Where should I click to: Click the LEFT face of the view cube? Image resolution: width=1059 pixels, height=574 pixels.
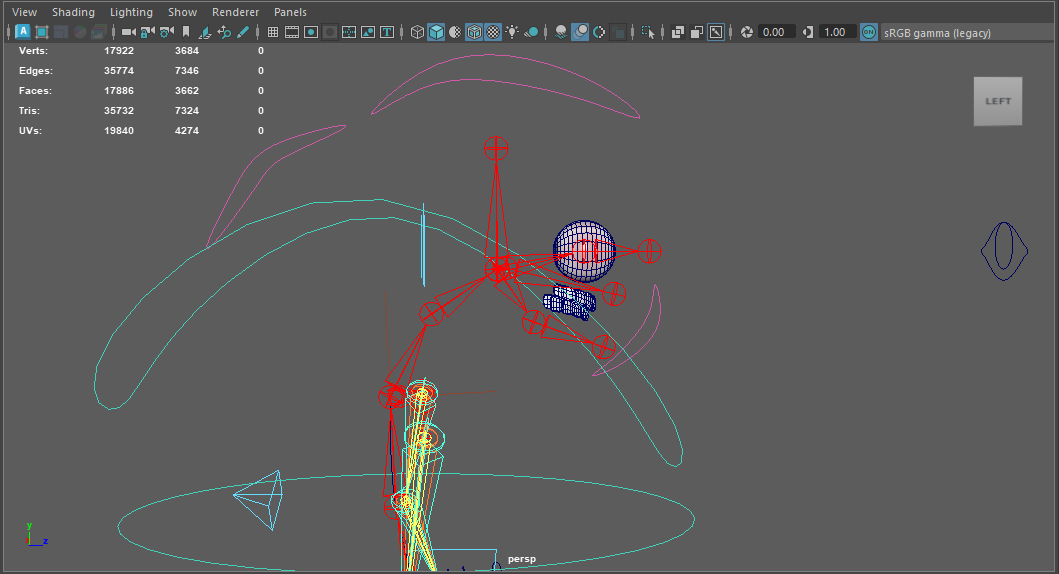click(998, 101)
